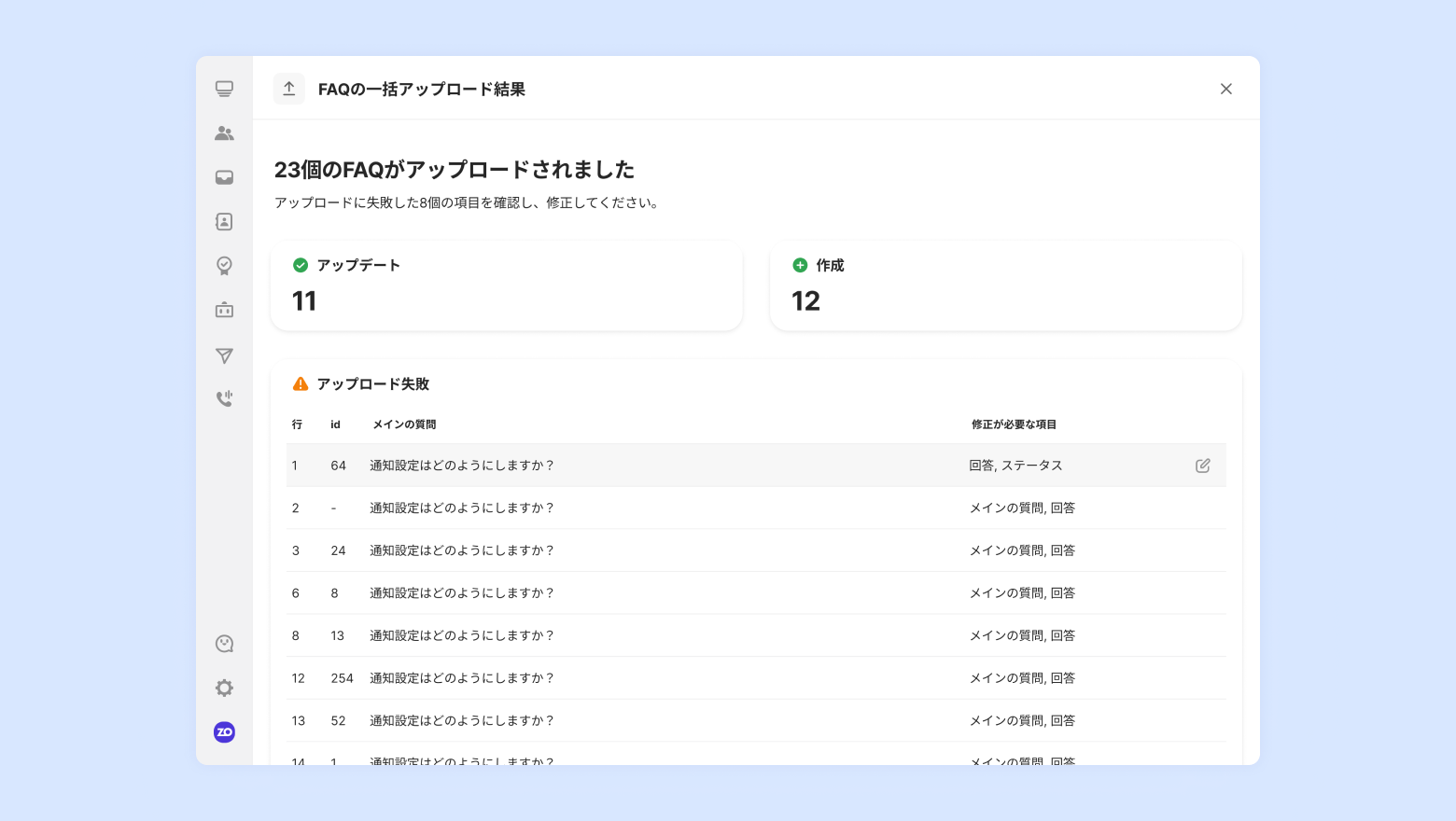
Task: Open the team members sidebar icon
Action: click(224, 133)
